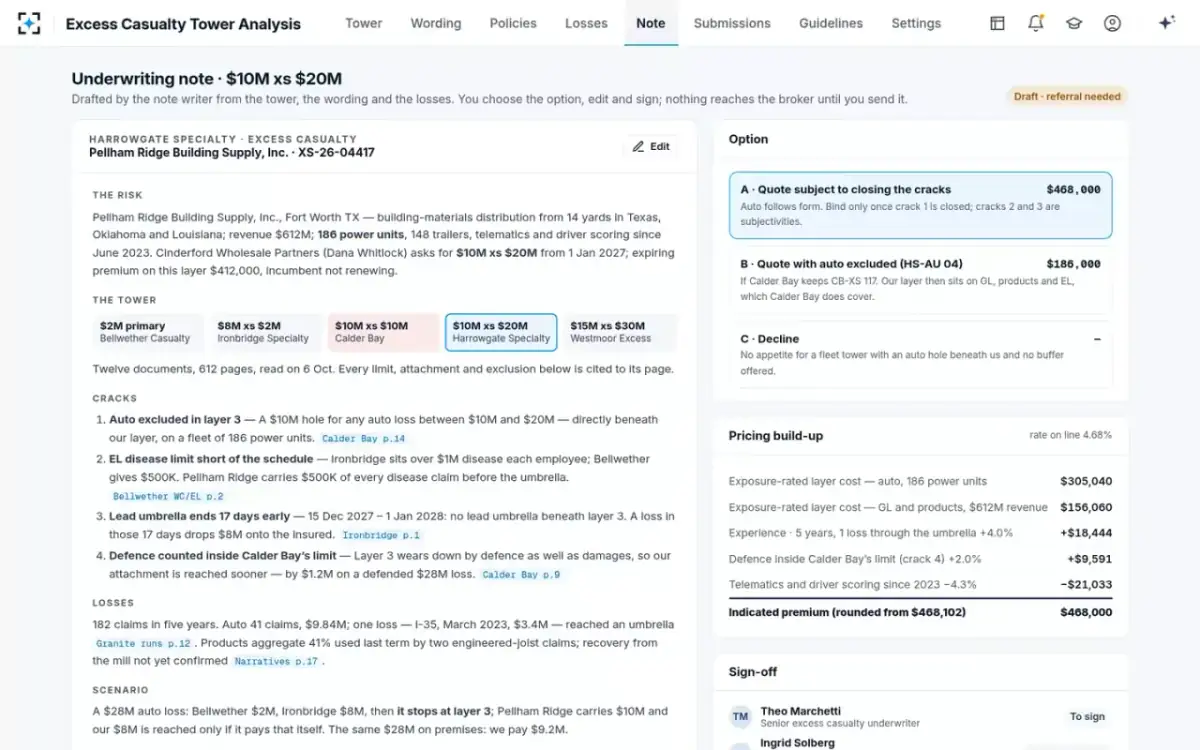Open the Calder Bay p.14 citation
1200x750 pixels.
(x=364, y=439)
